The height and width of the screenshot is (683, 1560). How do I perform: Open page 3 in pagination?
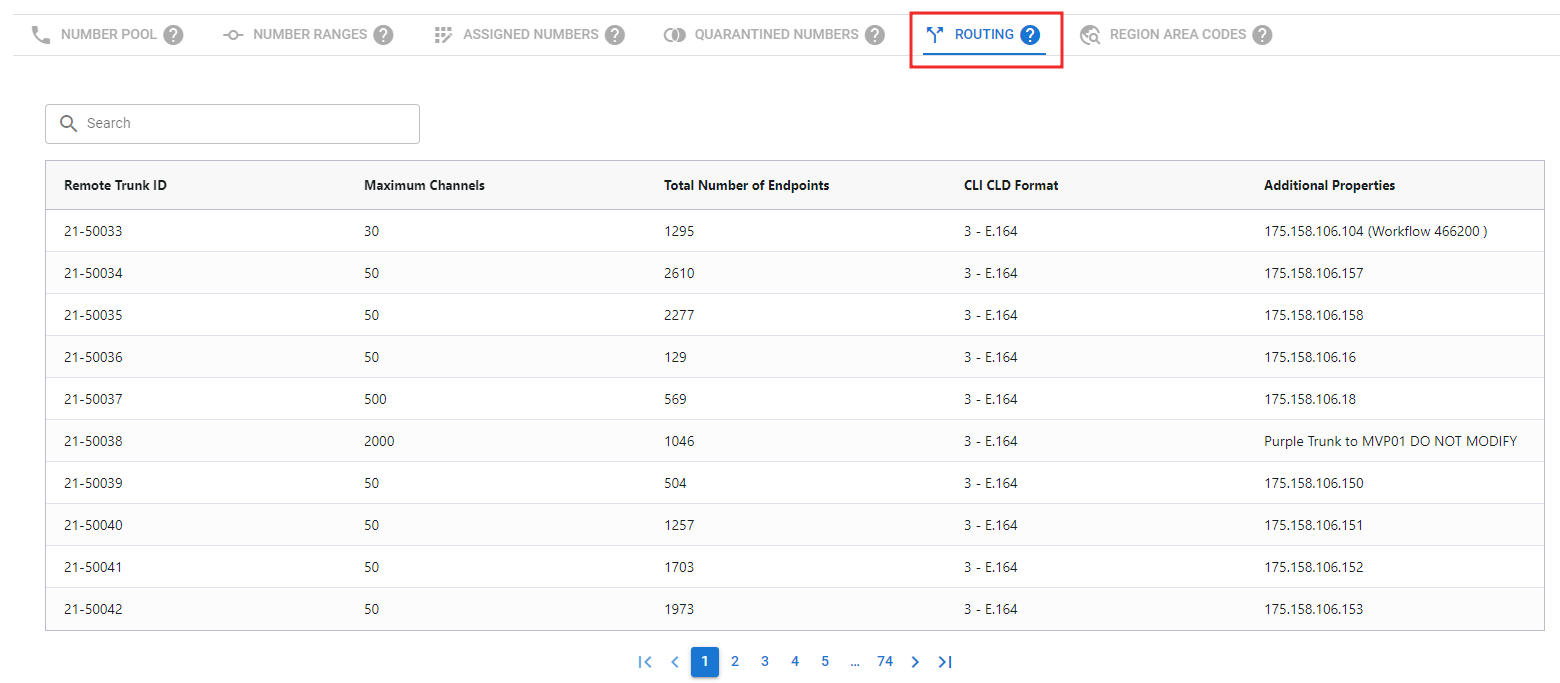tap(765, 662)
